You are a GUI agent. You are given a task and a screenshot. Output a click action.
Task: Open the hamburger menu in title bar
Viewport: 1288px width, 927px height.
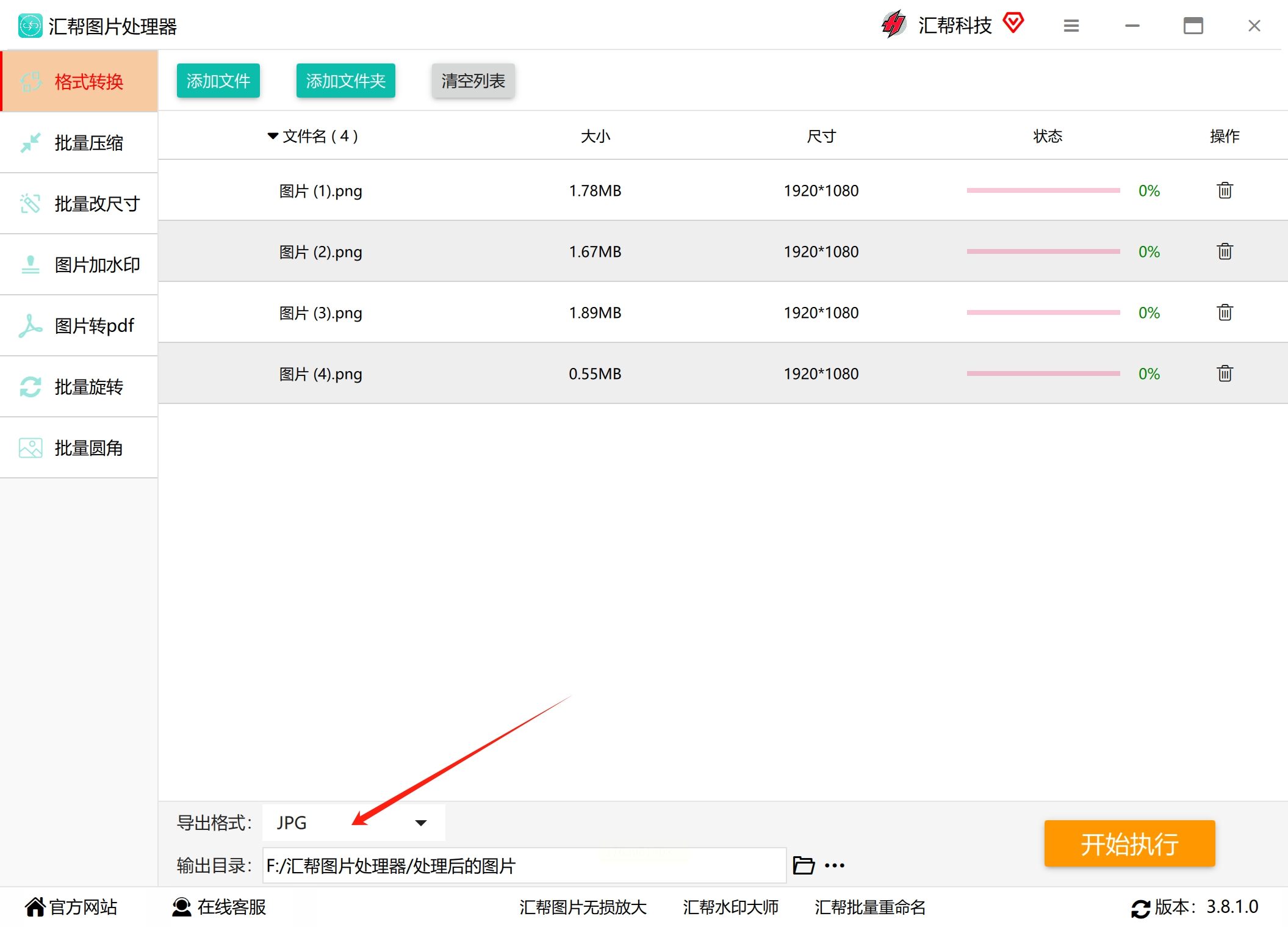point(1071,26)
